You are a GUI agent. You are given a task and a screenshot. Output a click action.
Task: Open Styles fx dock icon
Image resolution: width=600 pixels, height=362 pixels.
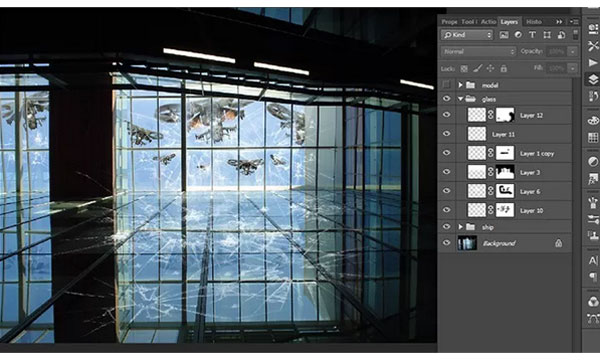[x=593, y=179]
